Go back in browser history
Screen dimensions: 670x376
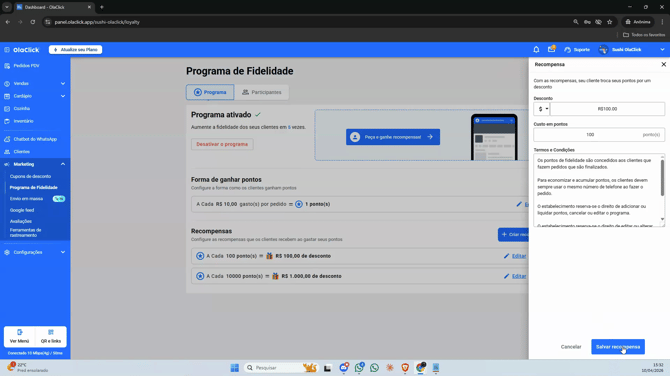pyautogui.click(x=8, y=22)
